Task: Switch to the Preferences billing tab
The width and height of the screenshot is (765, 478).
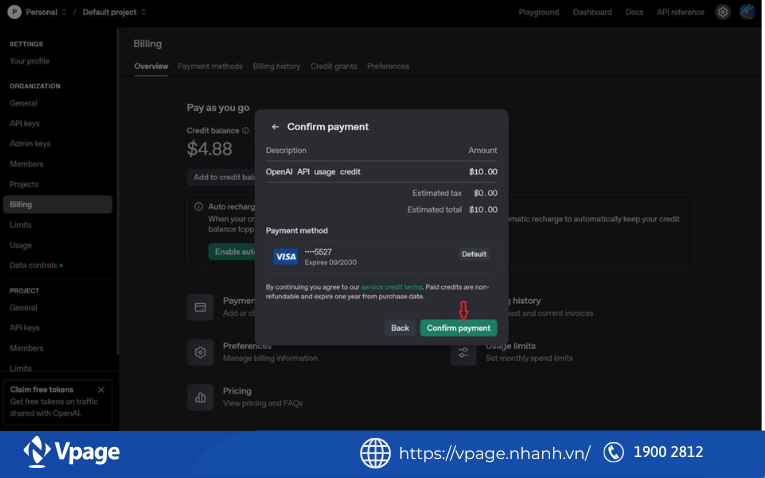Action: pyautogui.click(x=388, y=66)
